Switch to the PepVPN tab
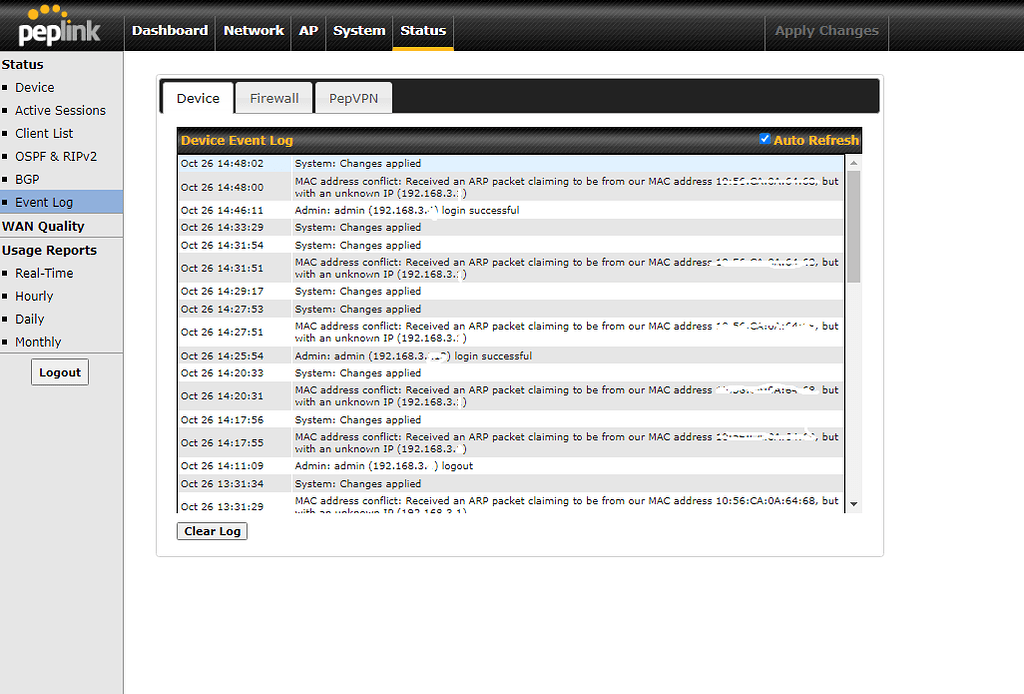This screenshot has height=694, width=1024. pyautogui.click(x=353, y=98)
